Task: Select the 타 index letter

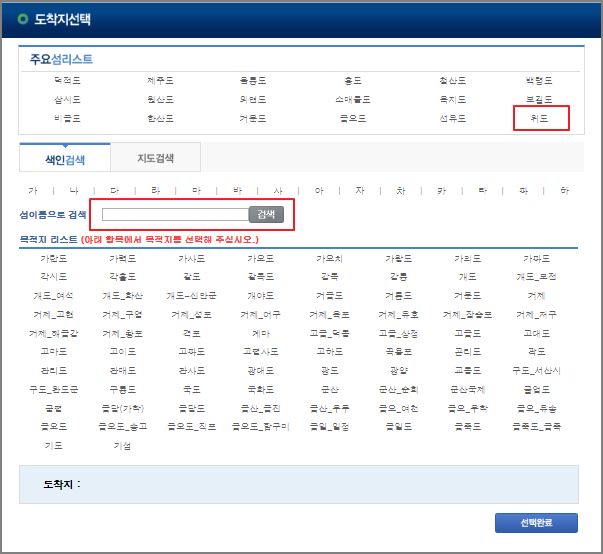Action: (x=483, y=191)
